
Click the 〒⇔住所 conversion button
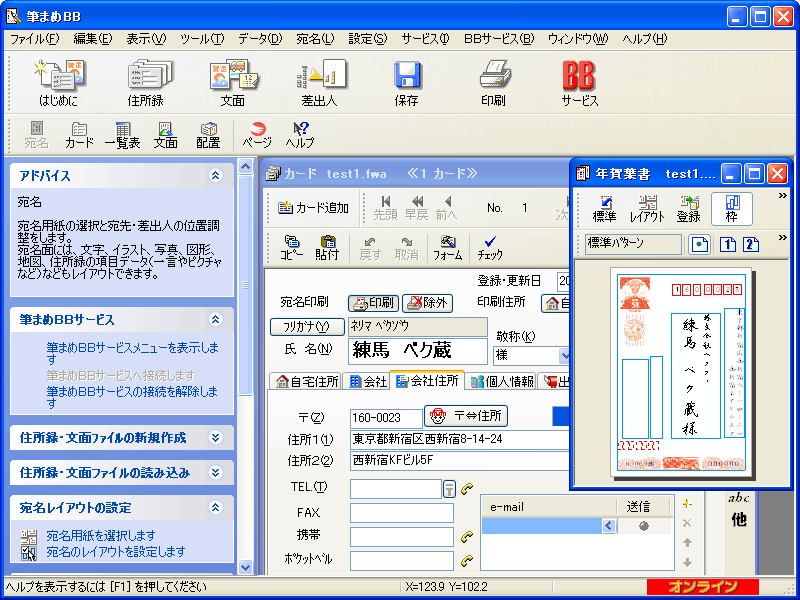pos(466,416)
